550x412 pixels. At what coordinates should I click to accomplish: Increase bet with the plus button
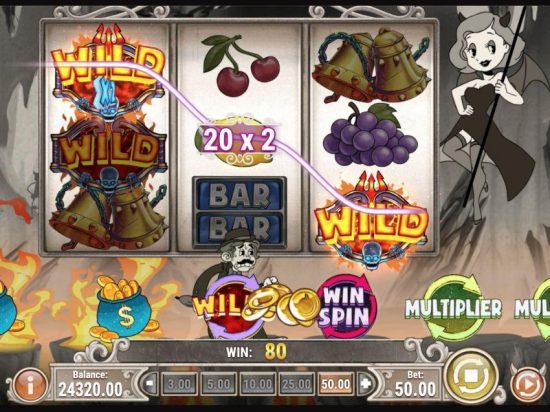tap(365, 383)
